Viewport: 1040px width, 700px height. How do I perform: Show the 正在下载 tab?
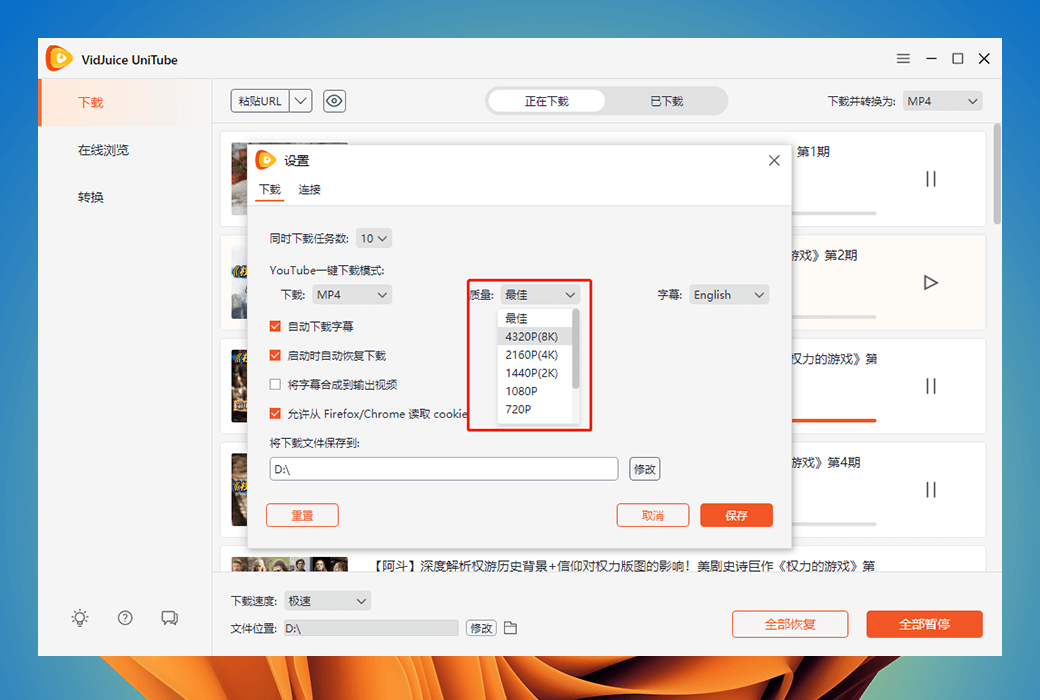click(x=547, y=101)
